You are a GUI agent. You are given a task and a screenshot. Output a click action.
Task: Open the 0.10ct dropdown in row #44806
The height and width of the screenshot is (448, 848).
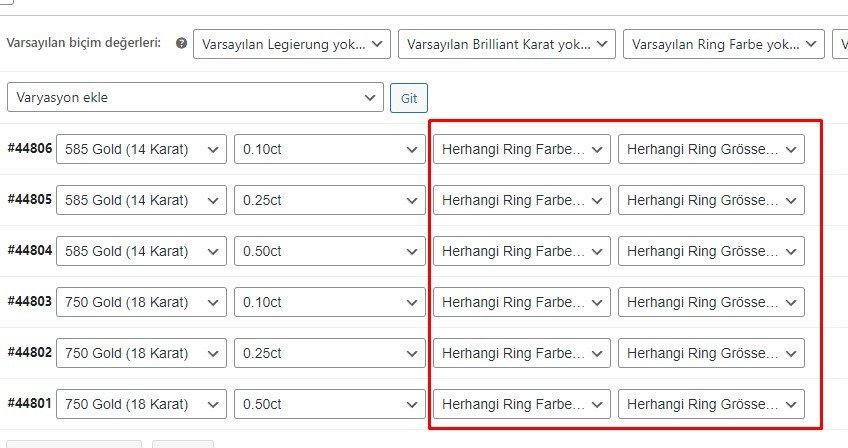pos(330,149)
